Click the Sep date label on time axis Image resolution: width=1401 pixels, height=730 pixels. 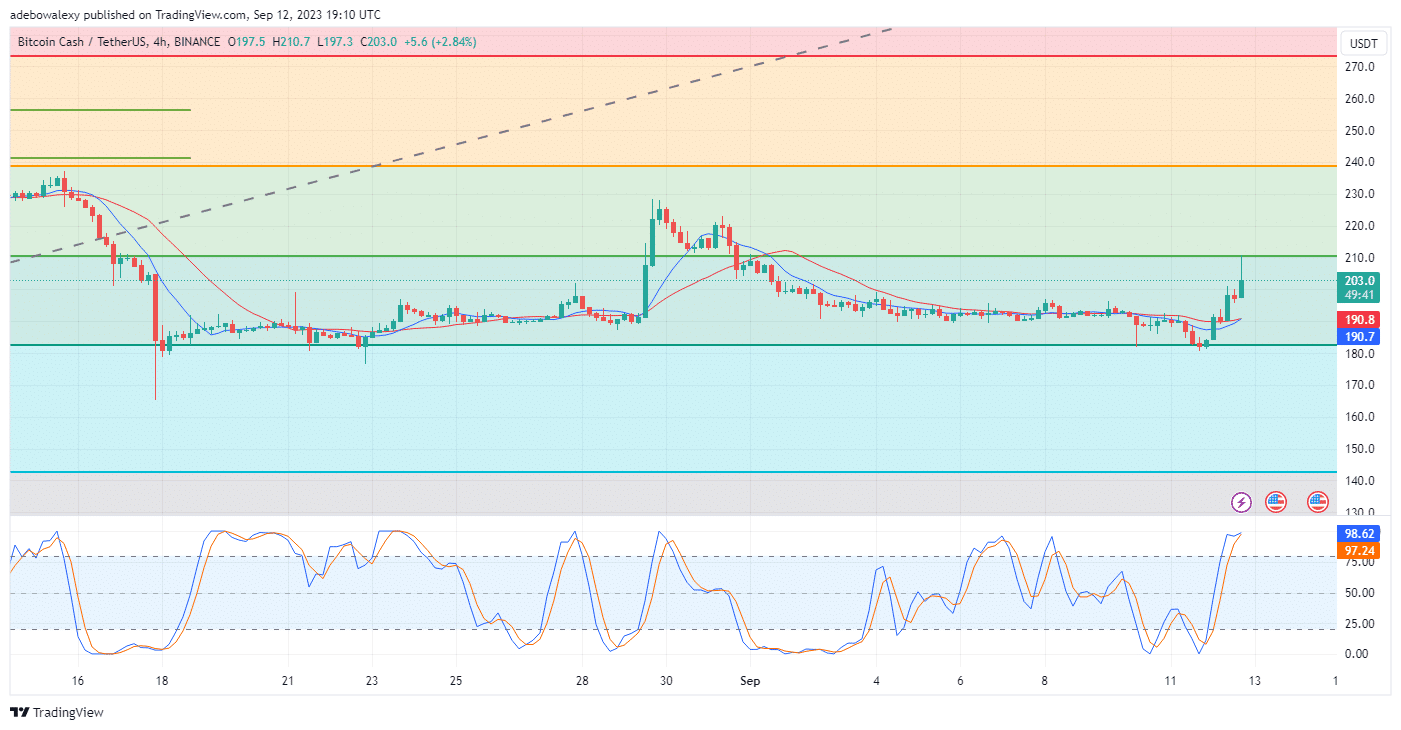[x=750, y=681]
